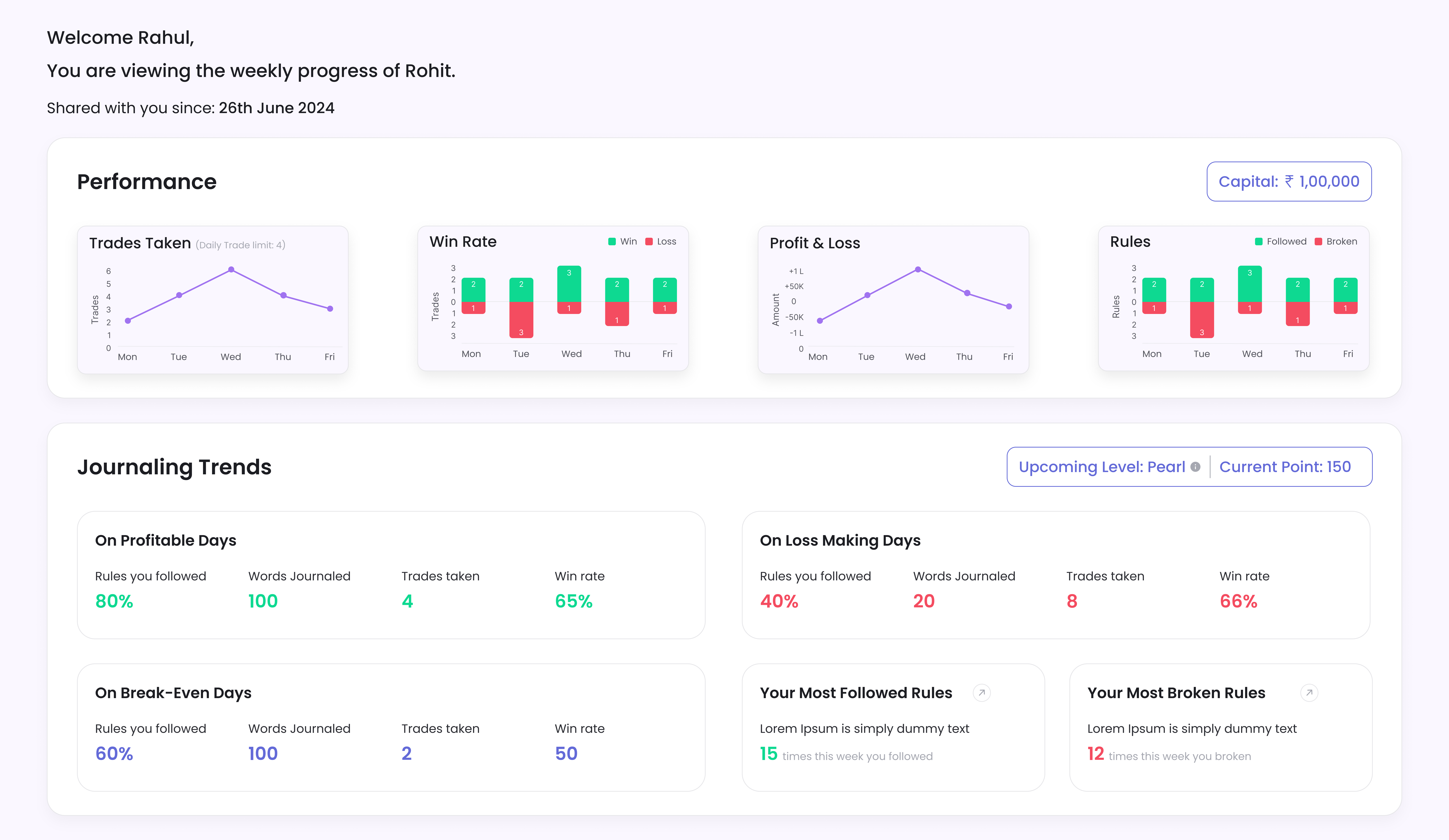Click the Current Point: 150 label

[x=1285, y=467]
